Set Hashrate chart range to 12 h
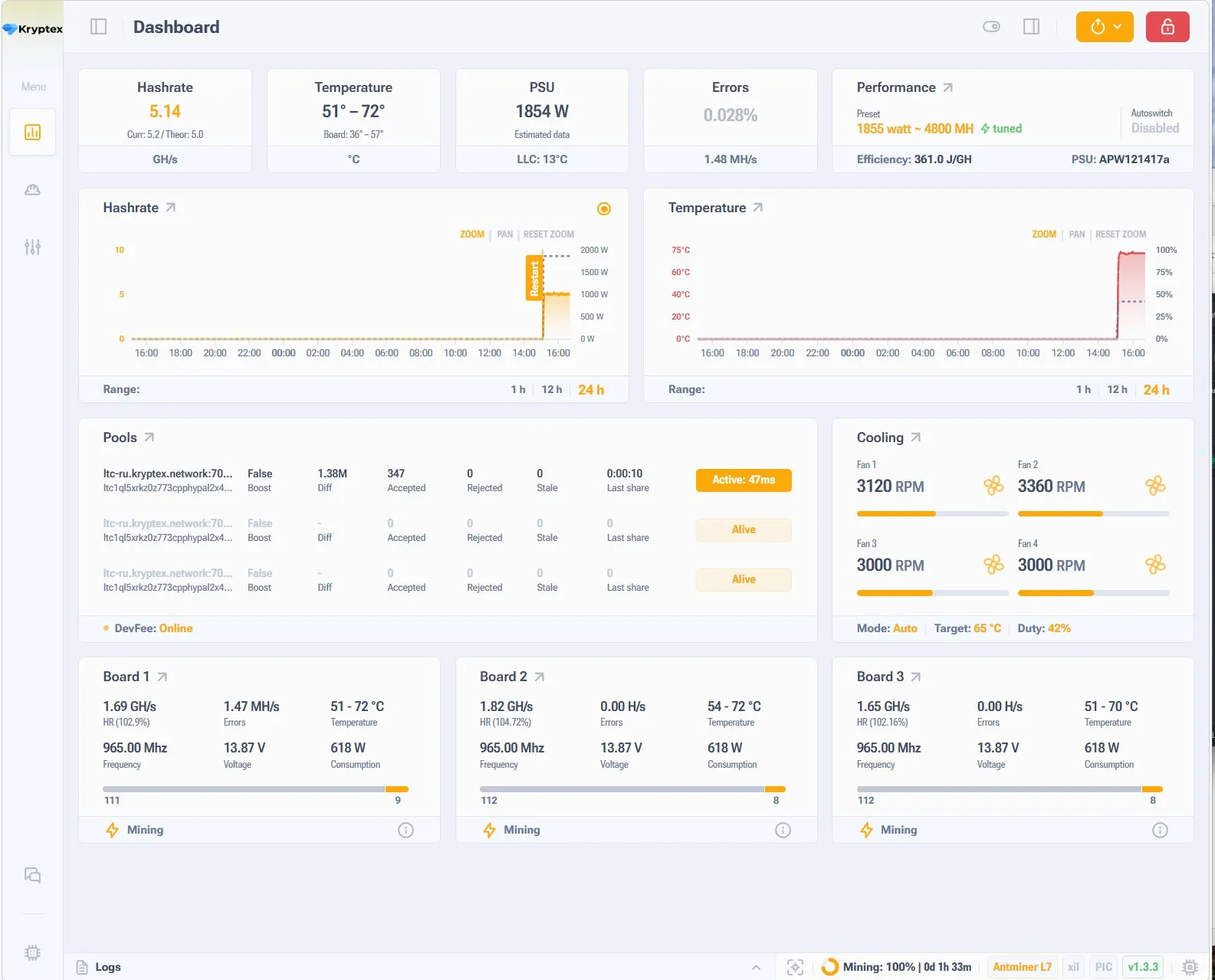 pyautogui.click(x=552, y=389)
